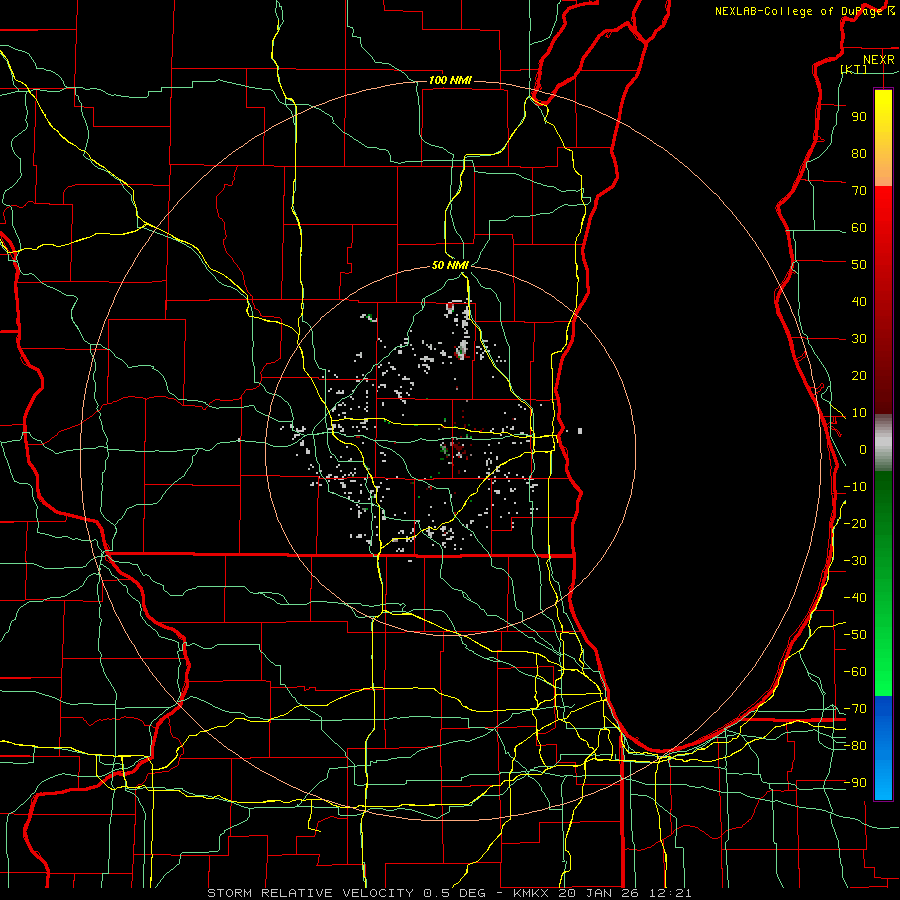Click the -30 value on velocity scale
The image size is (900, 900).
[855, 561]
